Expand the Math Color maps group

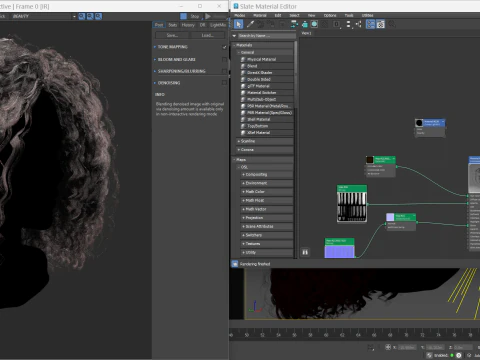(x=243, y=192)
